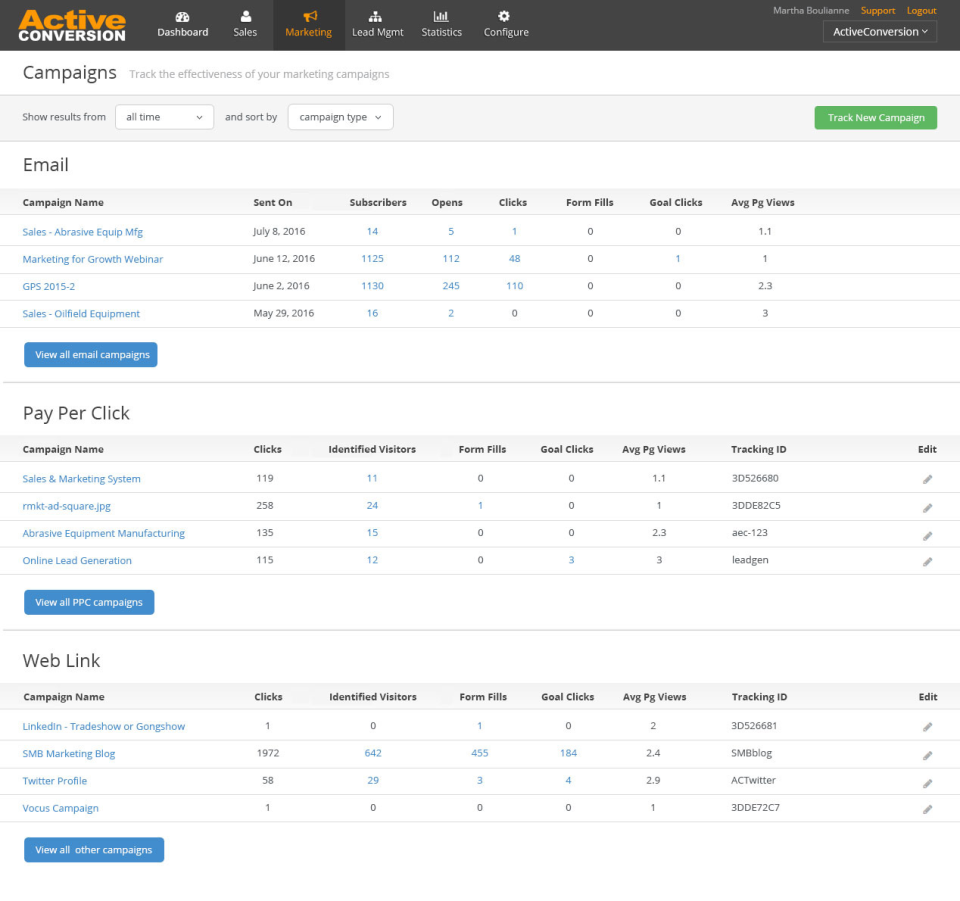Expand the campaign type sort dropdown
Screen dimensions: 960x901
point(340,116)
